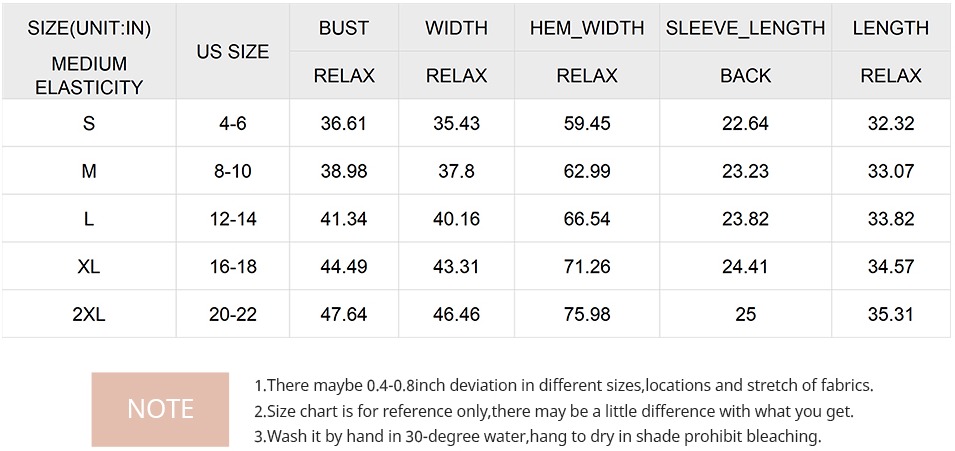Screen dimensions: 955x451
Task: Select width value 37.8
Action: 457,171
